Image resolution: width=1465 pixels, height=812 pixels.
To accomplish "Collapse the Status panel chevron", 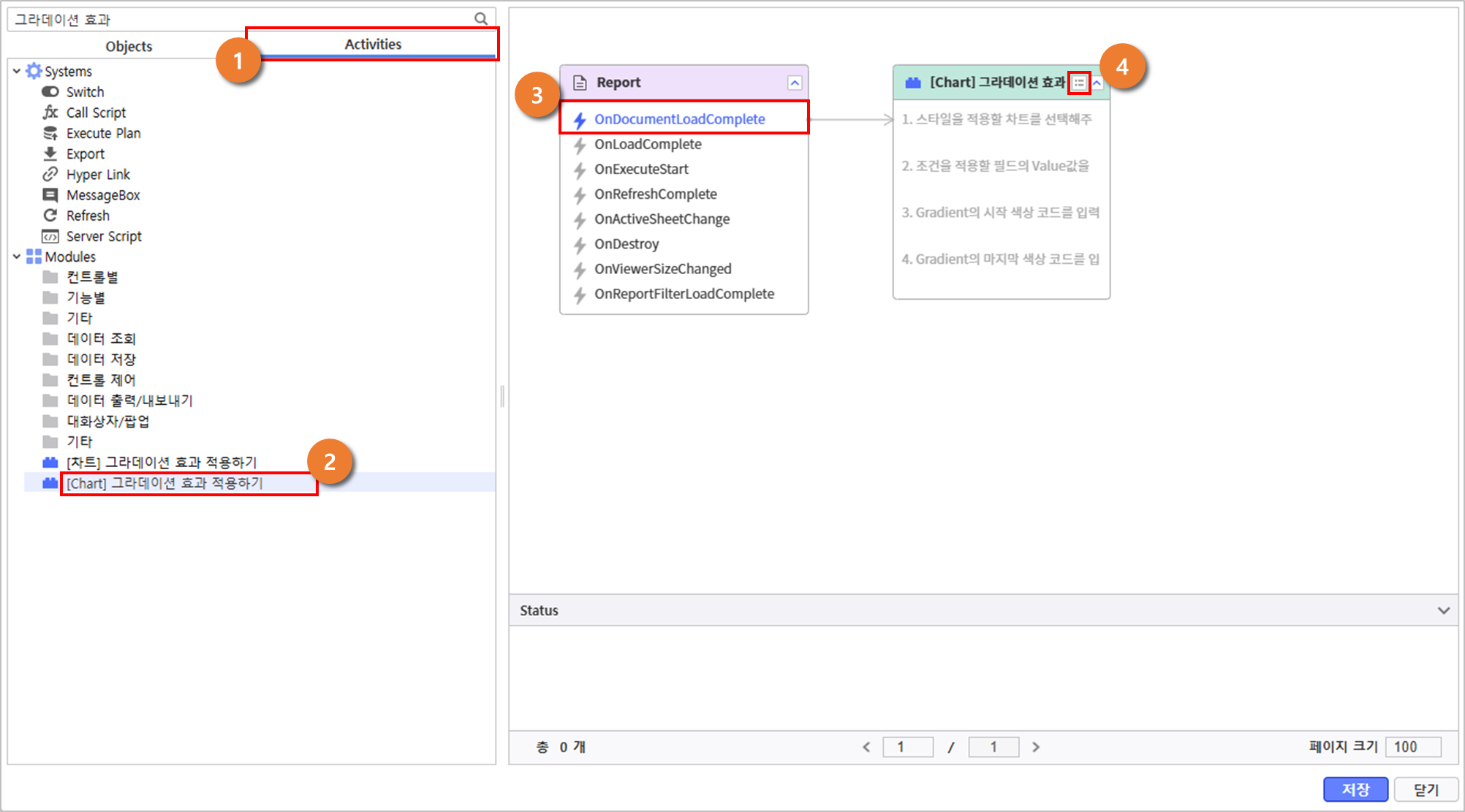I will coord(1443,610).
